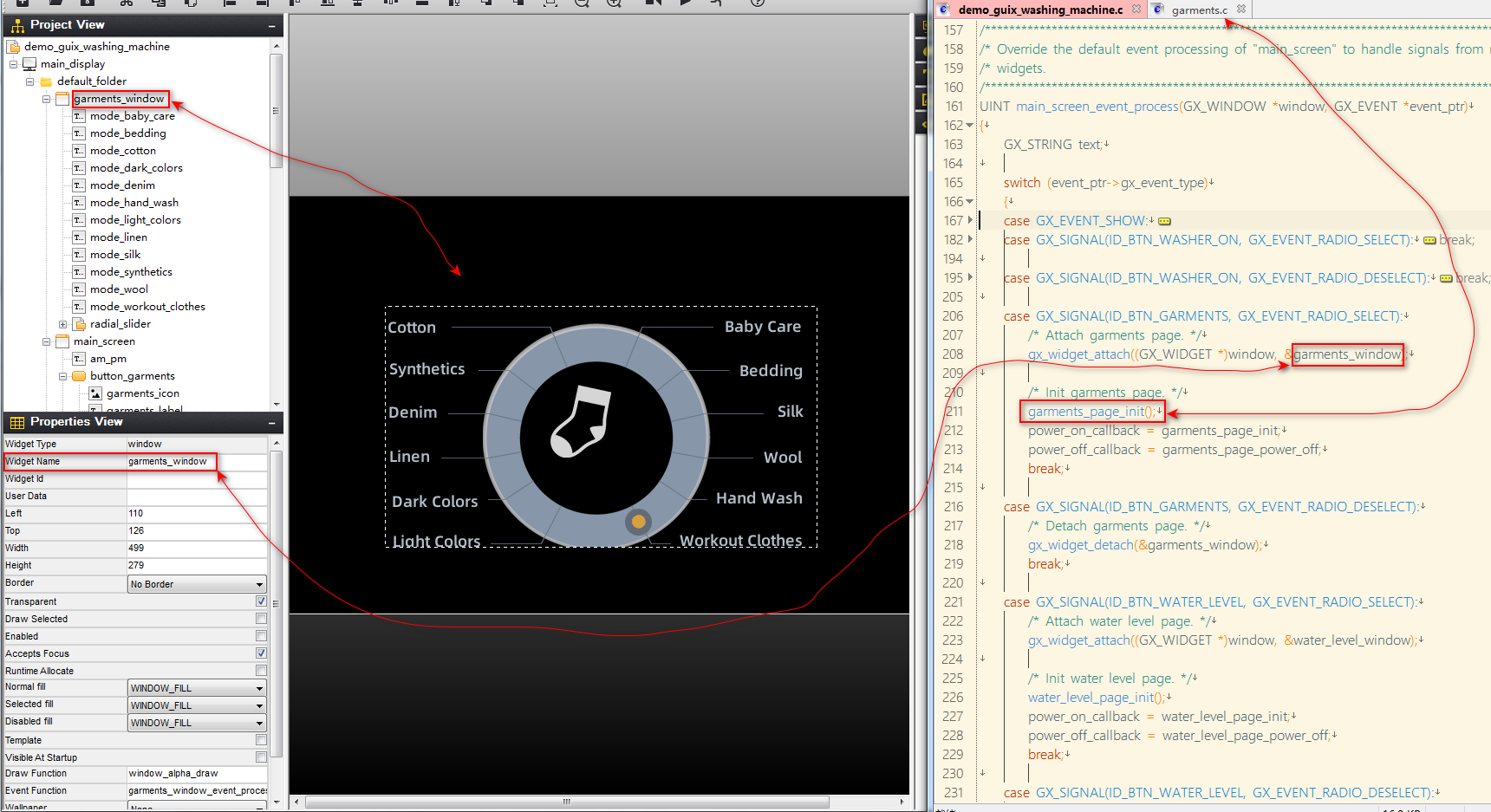Collapse the main_screen tree node
The height and width of the screenshot is (812, 1491).
tap(46, 341)
